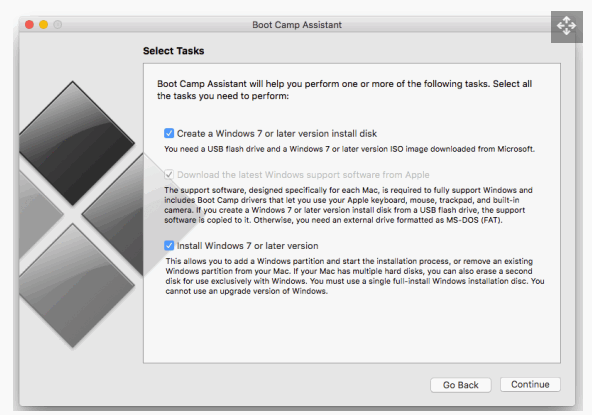Click the text 'You need a USB flash drive'
This screenshot has height=415, width=592.
coord(349,149)
